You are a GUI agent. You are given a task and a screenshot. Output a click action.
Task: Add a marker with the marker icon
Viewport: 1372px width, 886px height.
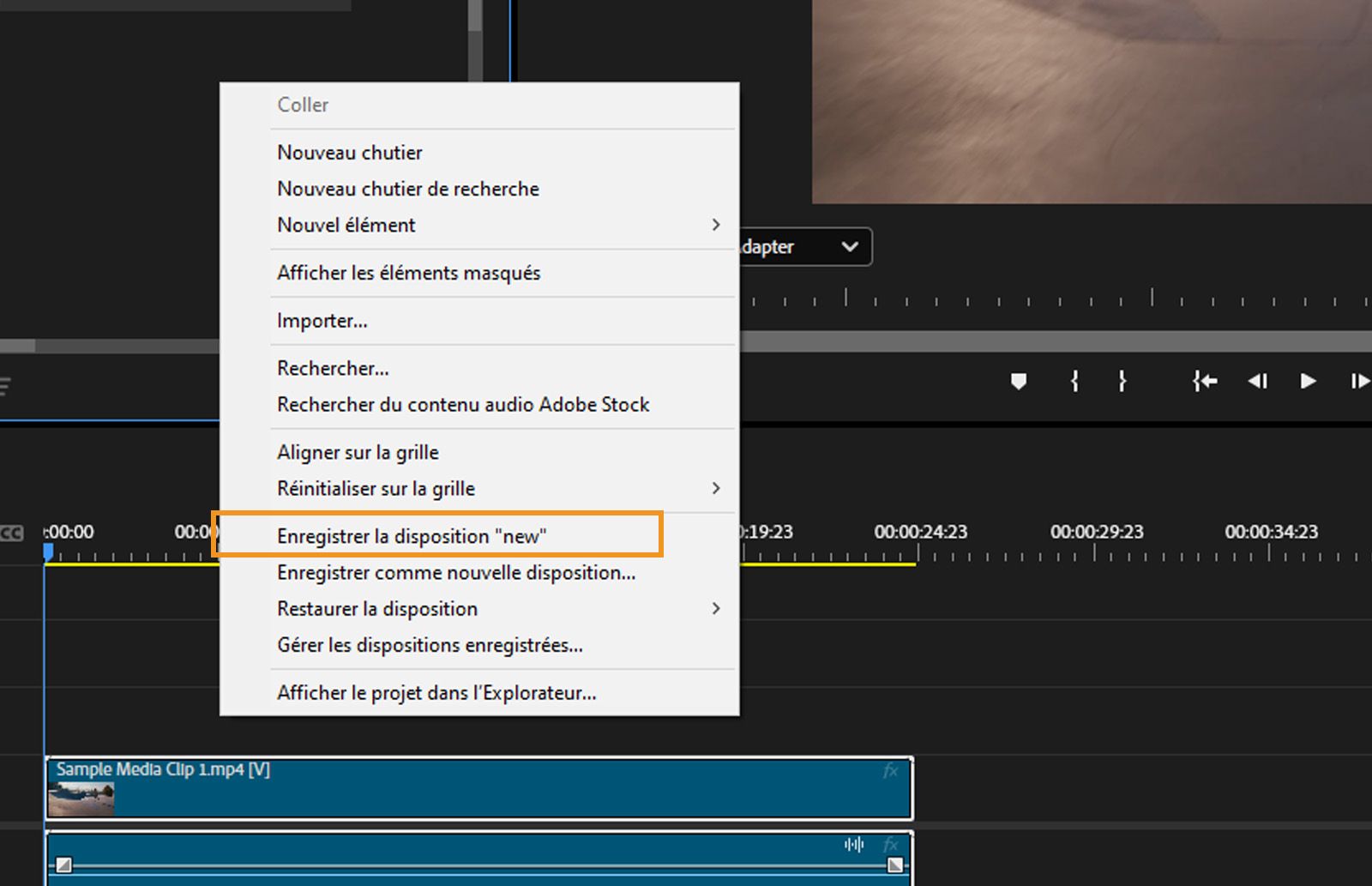1019,381
